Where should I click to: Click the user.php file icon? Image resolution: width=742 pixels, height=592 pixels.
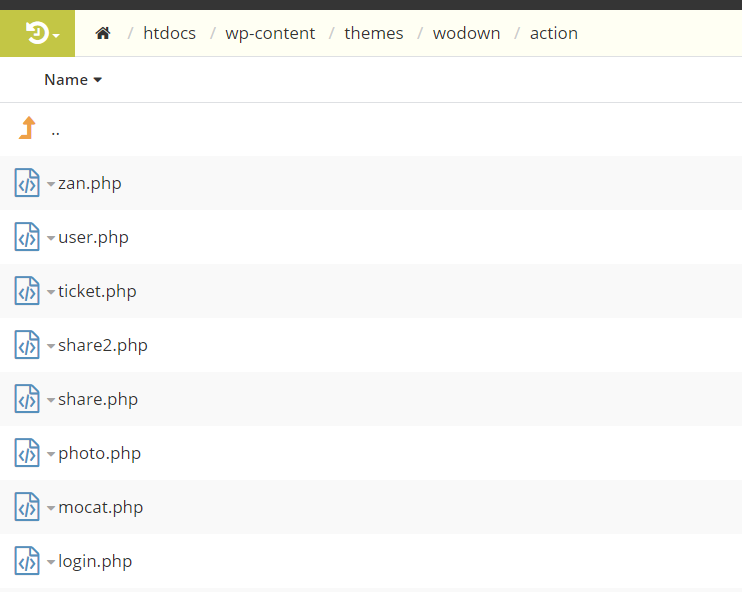coord(27,237)
